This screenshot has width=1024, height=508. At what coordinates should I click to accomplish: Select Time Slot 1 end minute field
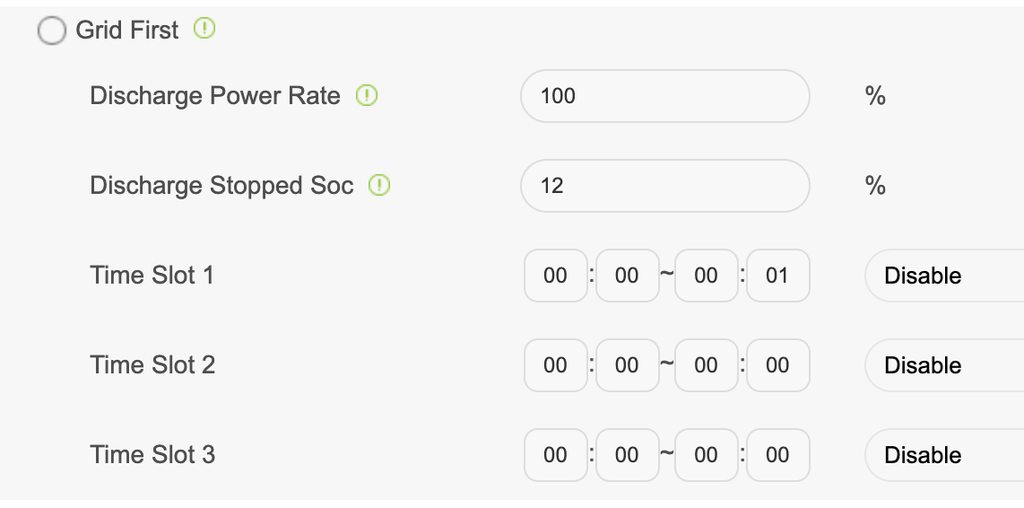(x=777, y=275)
